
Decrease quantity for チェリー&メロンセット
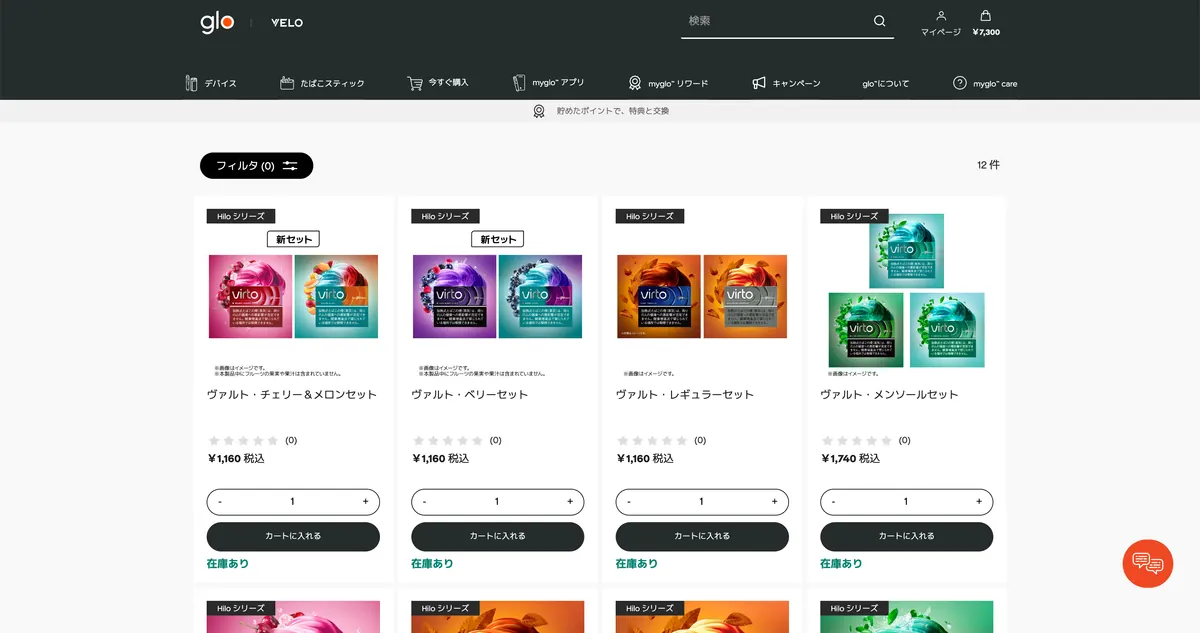click(220, 502)
